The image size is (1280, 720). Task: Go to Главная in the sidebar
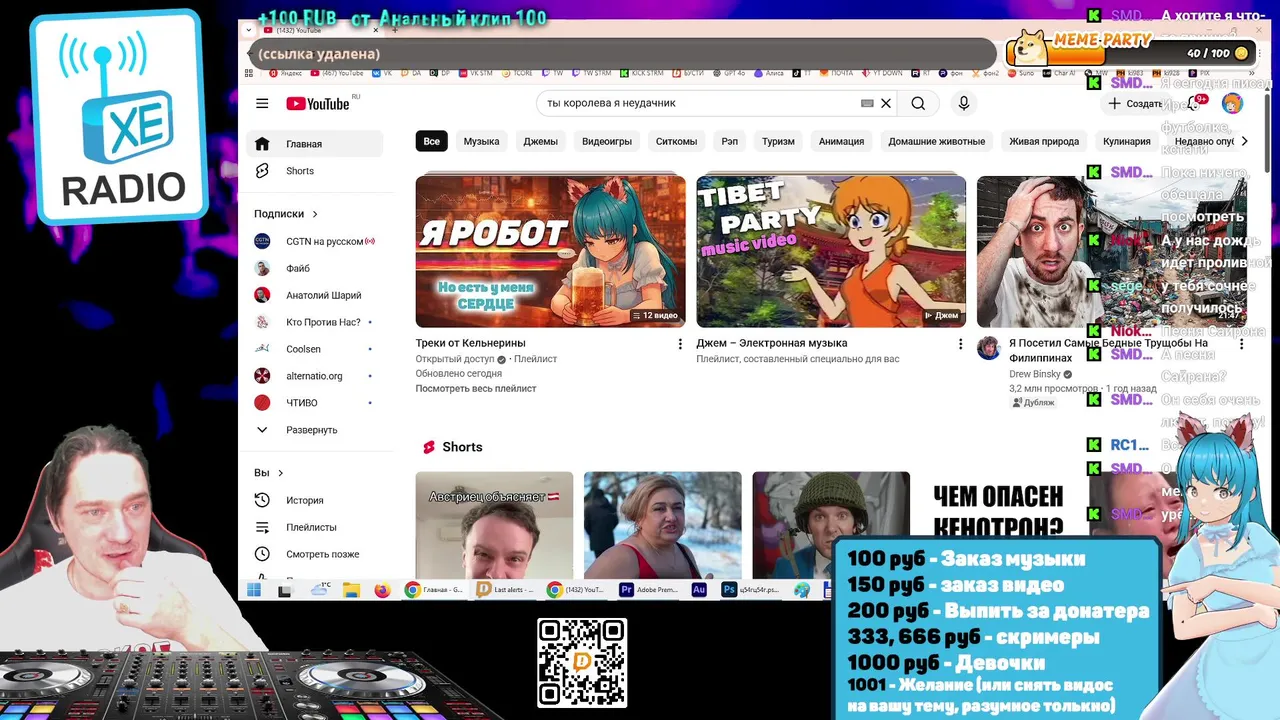pos(314,144)
